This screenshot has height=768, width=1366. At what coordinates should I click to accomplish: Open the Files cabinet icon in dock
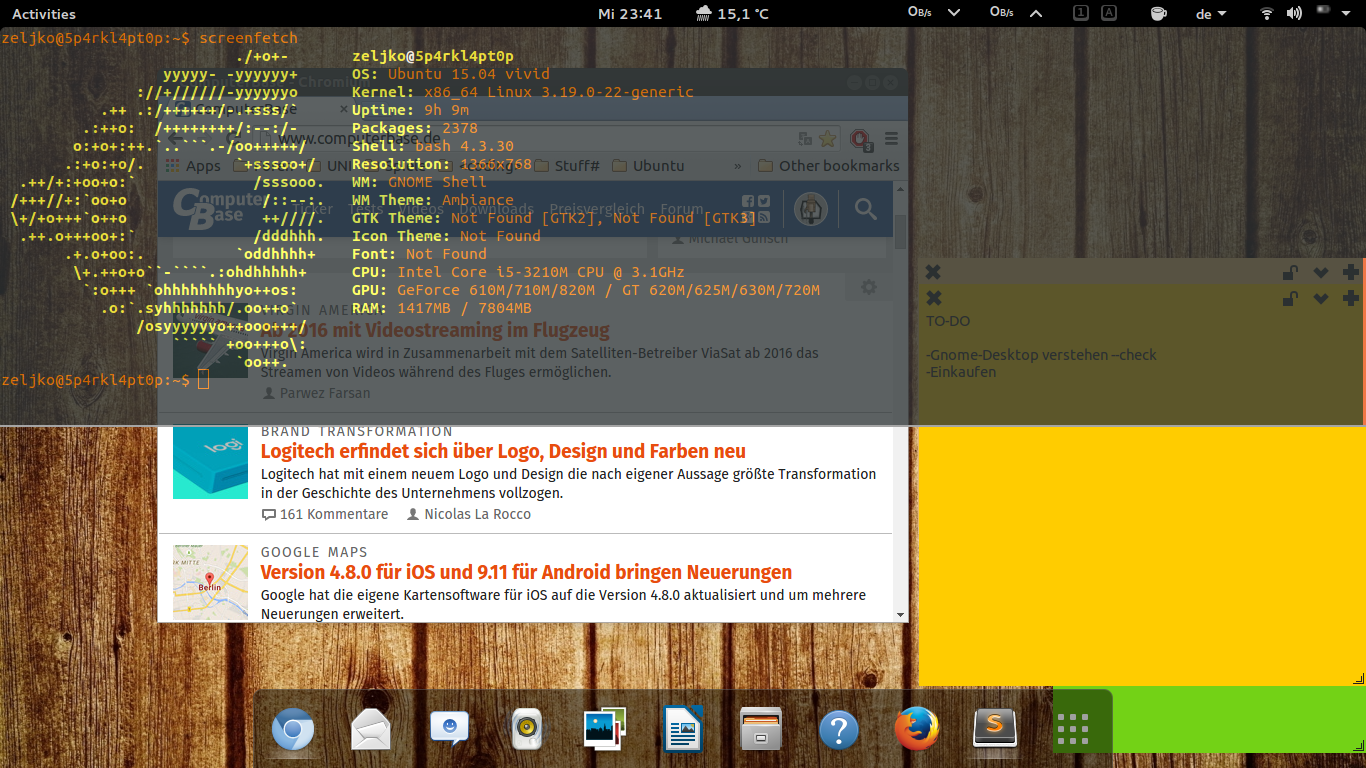tap(761, 730)
